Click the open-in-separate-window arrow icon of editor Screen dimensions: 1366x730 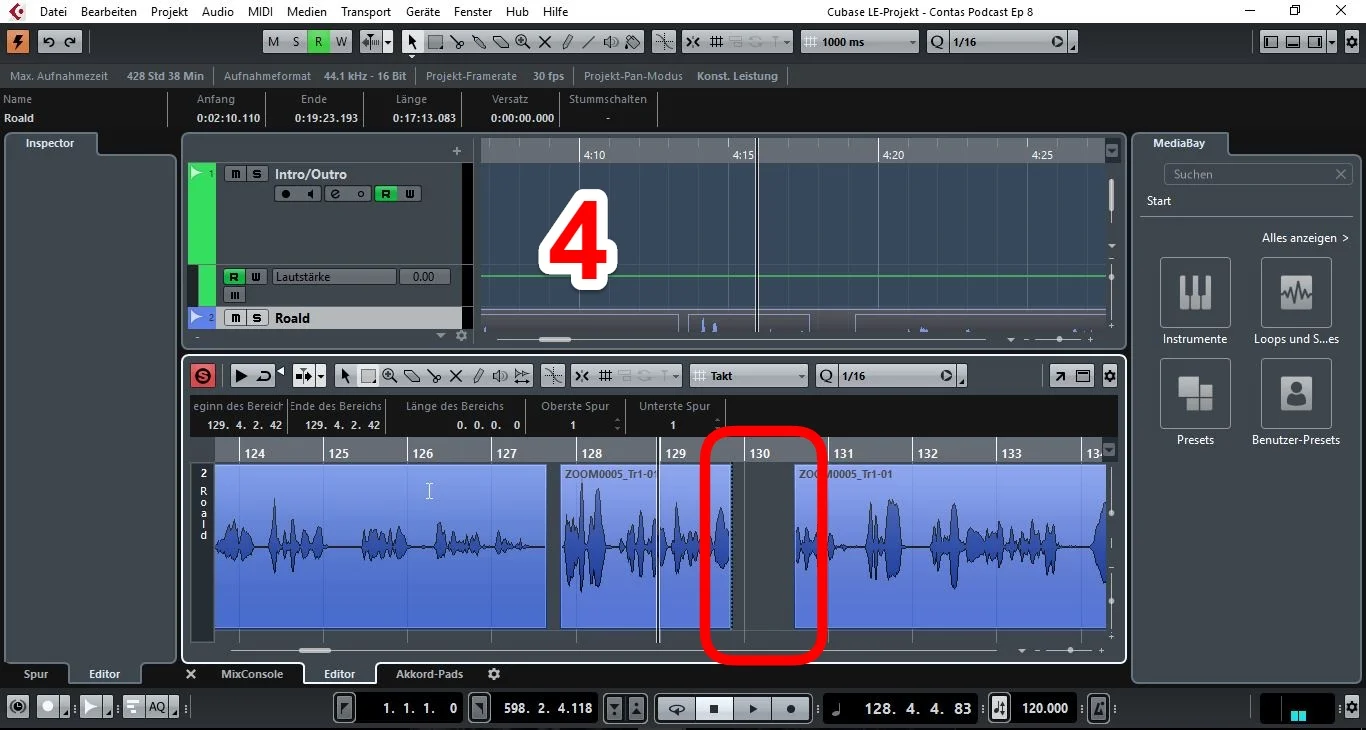(1059, 376)
